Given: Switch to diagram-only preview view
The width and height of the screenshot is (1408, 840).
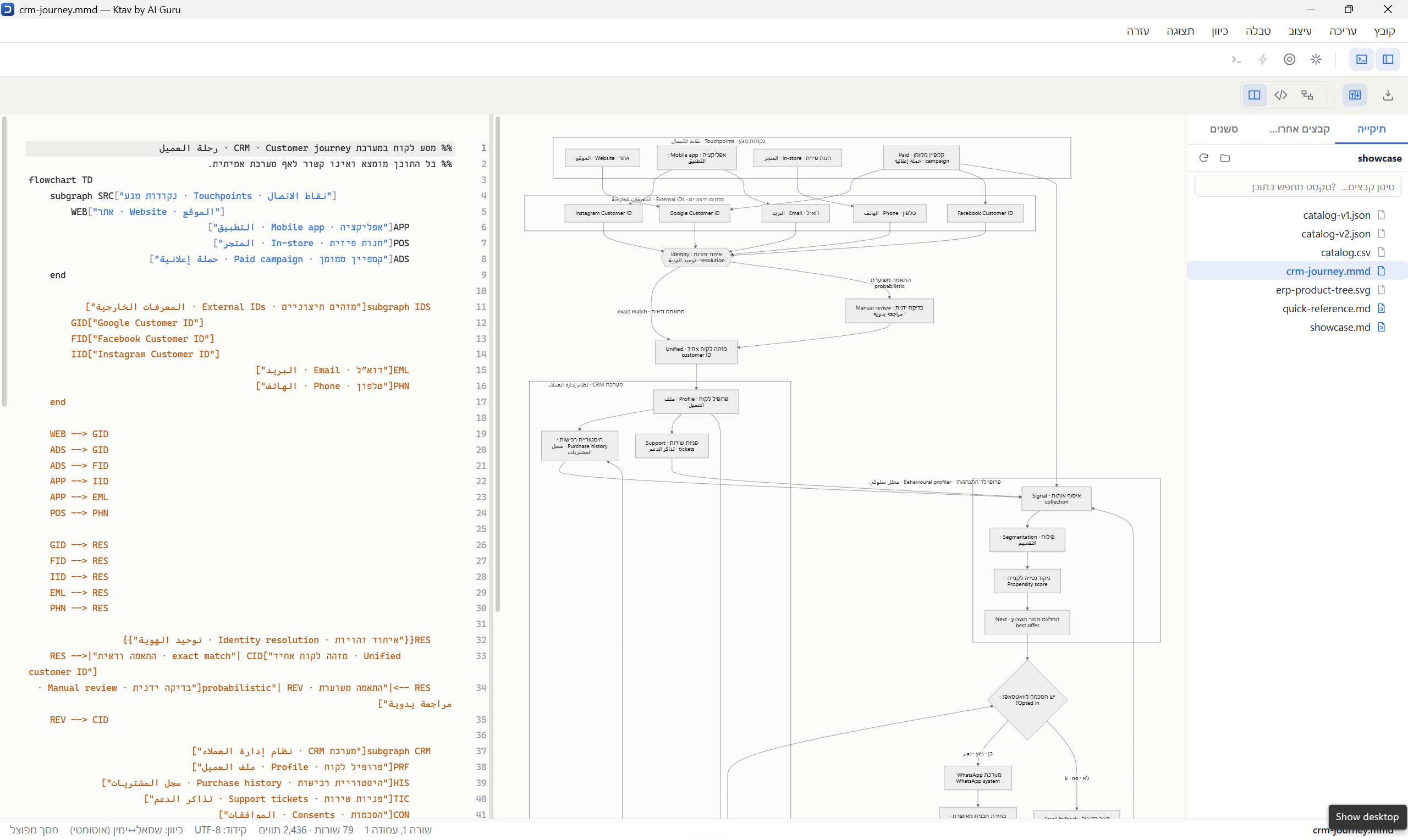Looking at the screenshot, I should click(1307, 95).
